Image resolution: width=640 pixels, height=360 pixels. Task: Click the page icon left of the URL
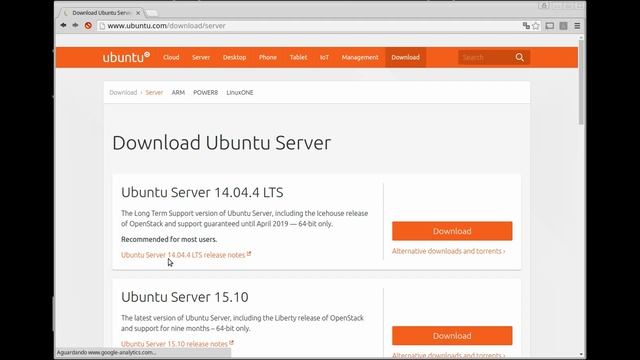coord(102,26)
